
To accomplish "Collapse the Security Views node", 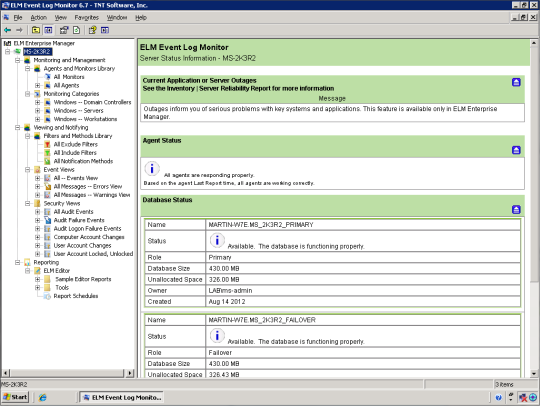I will point(28,204).
